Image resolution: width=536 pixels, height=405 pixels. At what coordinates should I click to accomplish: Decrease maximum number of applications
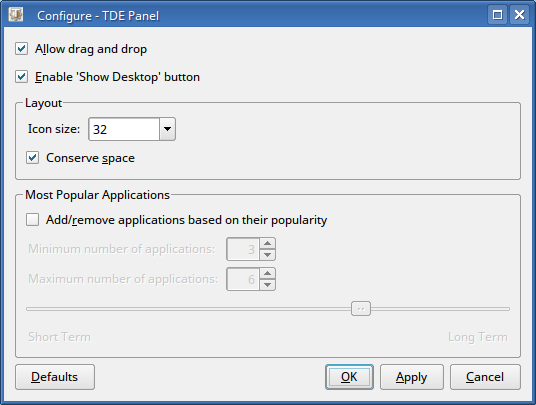tap(267, 285)
